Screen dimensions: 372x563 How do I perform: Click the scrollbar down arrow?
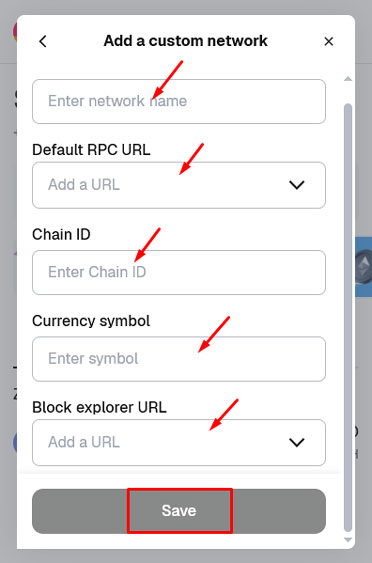point(348,539)
